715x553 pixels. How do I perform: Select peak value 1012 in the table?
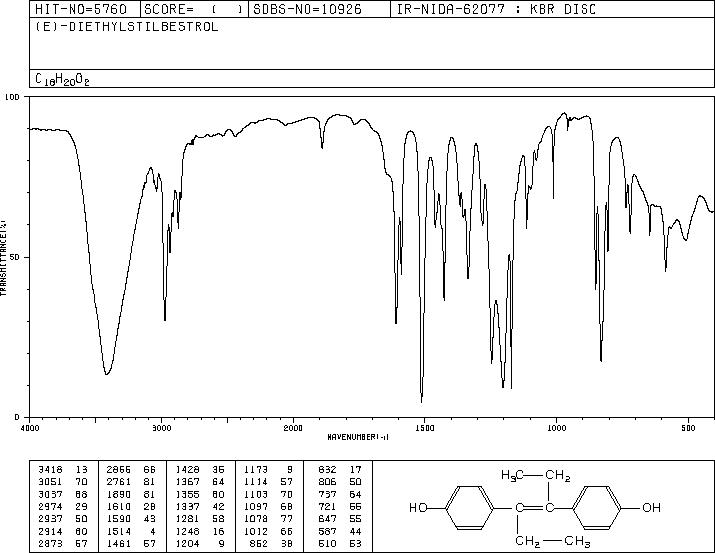256,532
